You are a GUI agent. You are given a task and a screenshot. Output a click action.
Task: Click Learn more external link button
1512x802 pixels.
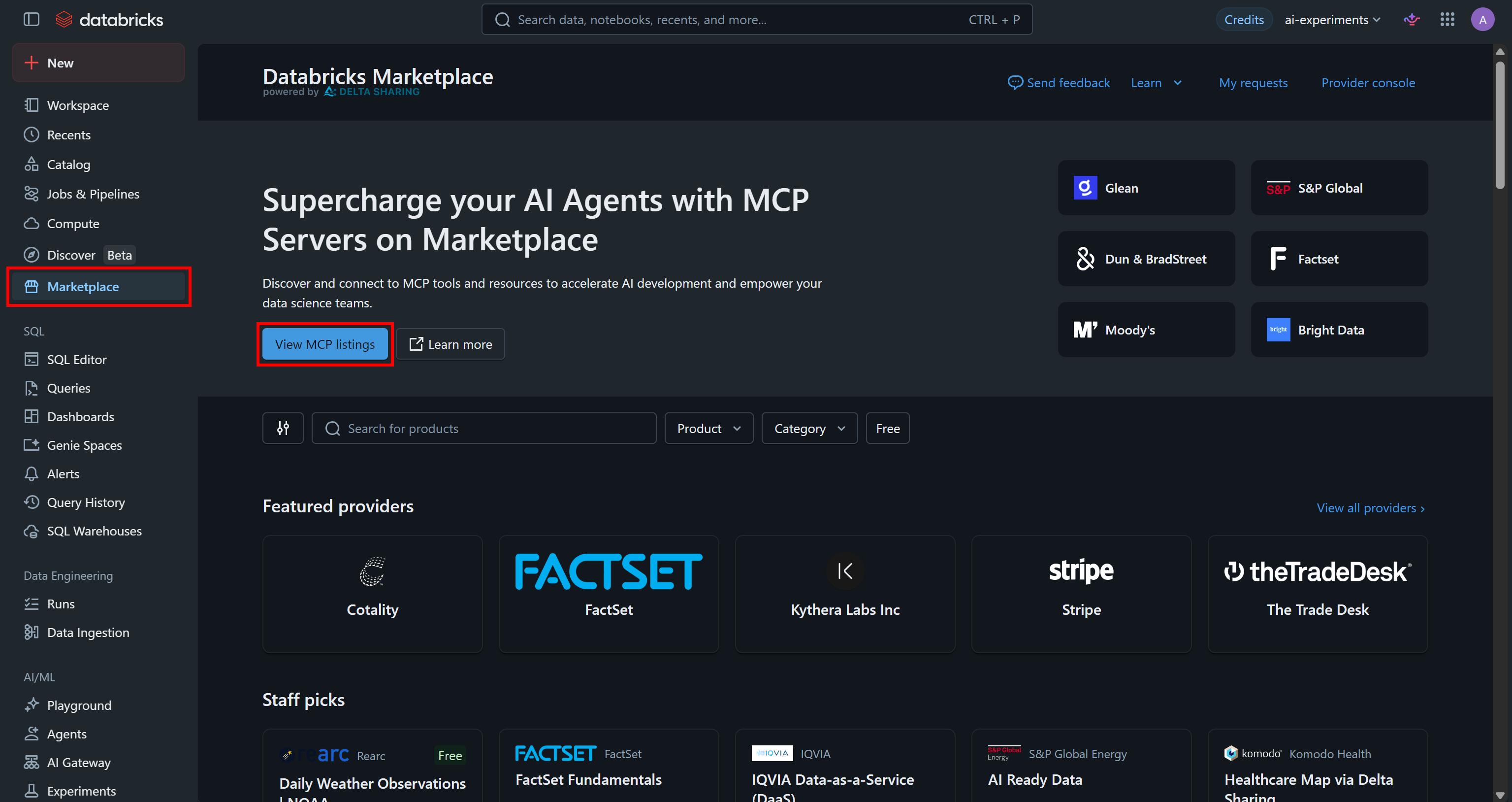coord(451,344)
